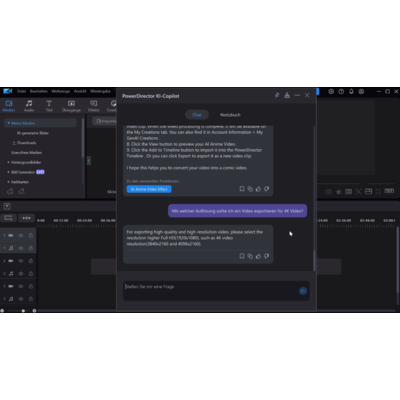The width and height of the screenshot is (400, 400).
Task: Open the Titel room
Action: point(49,106)
